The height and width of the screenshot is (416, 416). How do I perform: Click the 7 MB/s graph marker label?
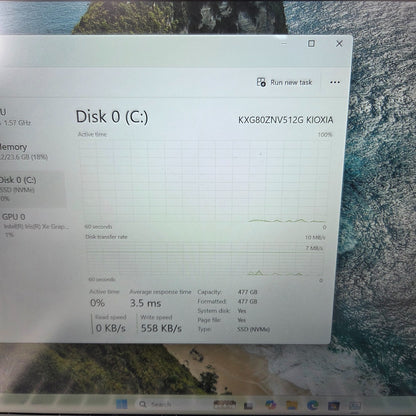pos(314,248)
